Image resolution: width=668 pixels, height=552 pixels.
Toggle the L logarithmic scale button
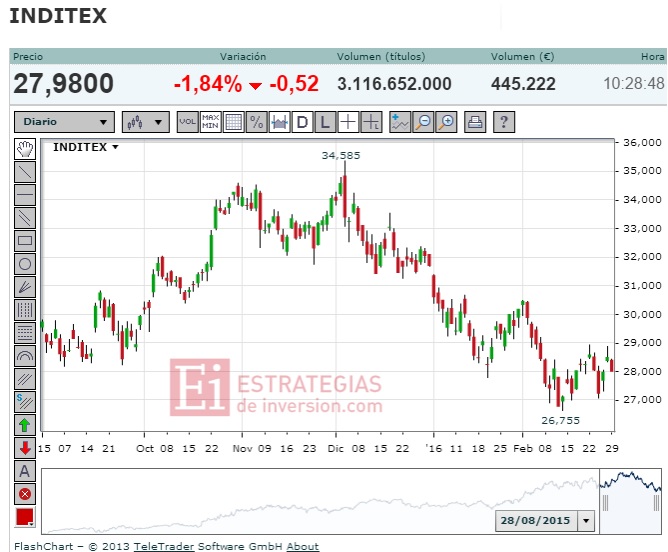pos(325,122)
